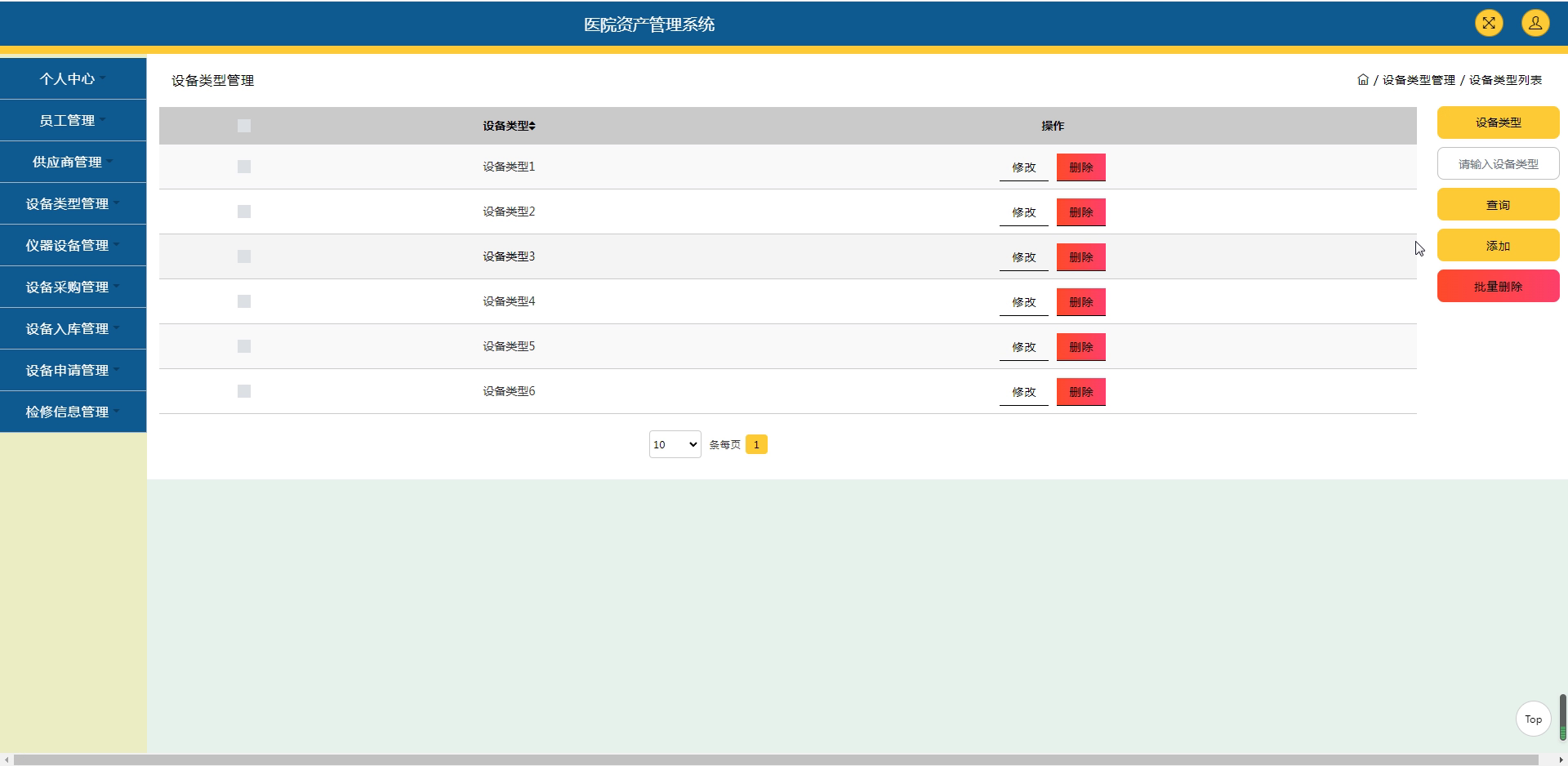The height and width of the screenshot is (766, 1568).
Task: Click 修改 for 设备类型2
Action: tap(1024, 212)
